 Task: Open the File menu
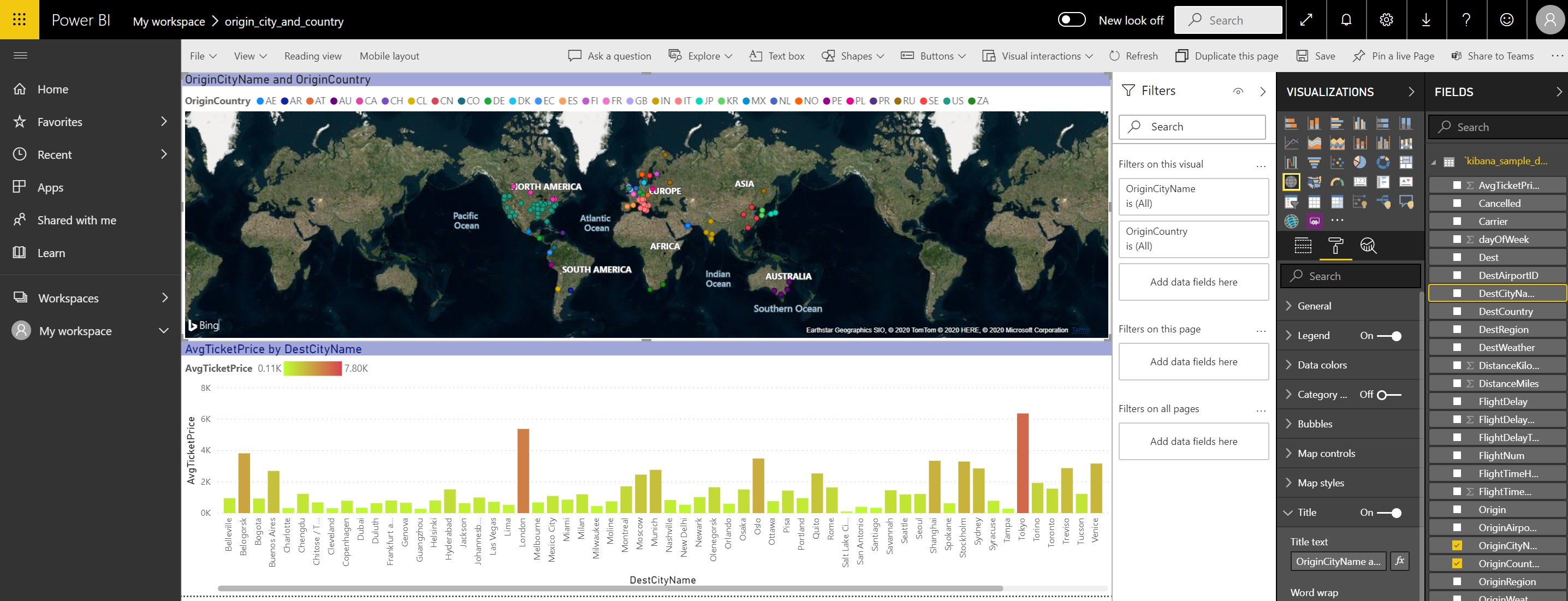point(203,56)
